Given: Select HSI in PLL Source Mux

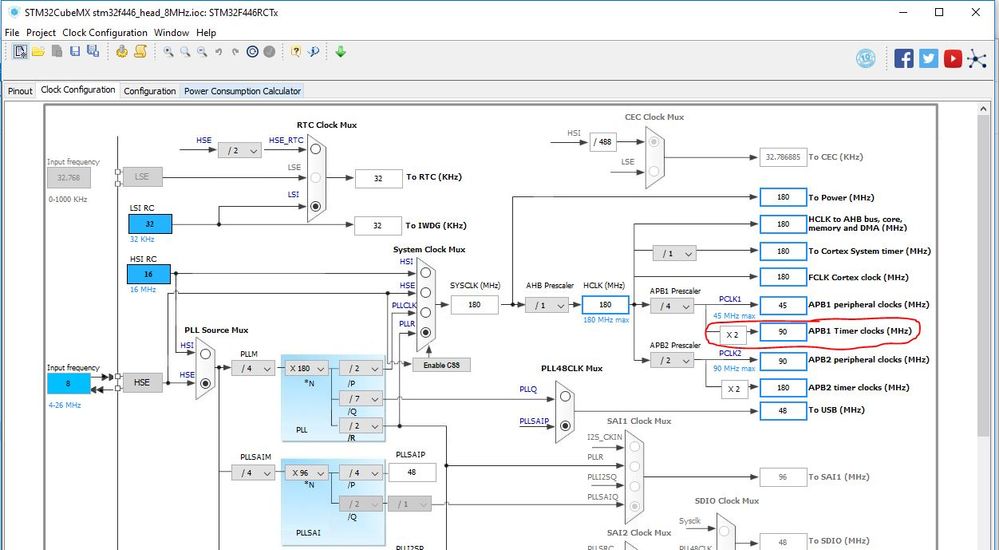Looking at the screenshot, I should (205, 353).
